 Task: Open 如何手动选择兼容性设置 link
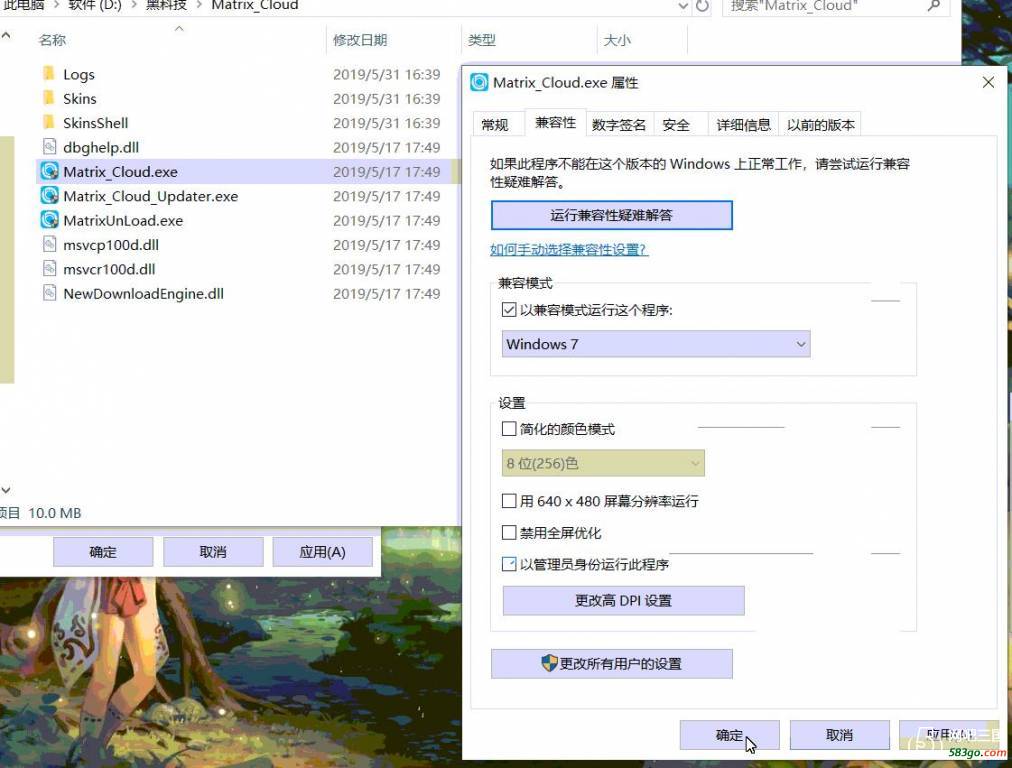pyautogui.click(x=569, y=250)
